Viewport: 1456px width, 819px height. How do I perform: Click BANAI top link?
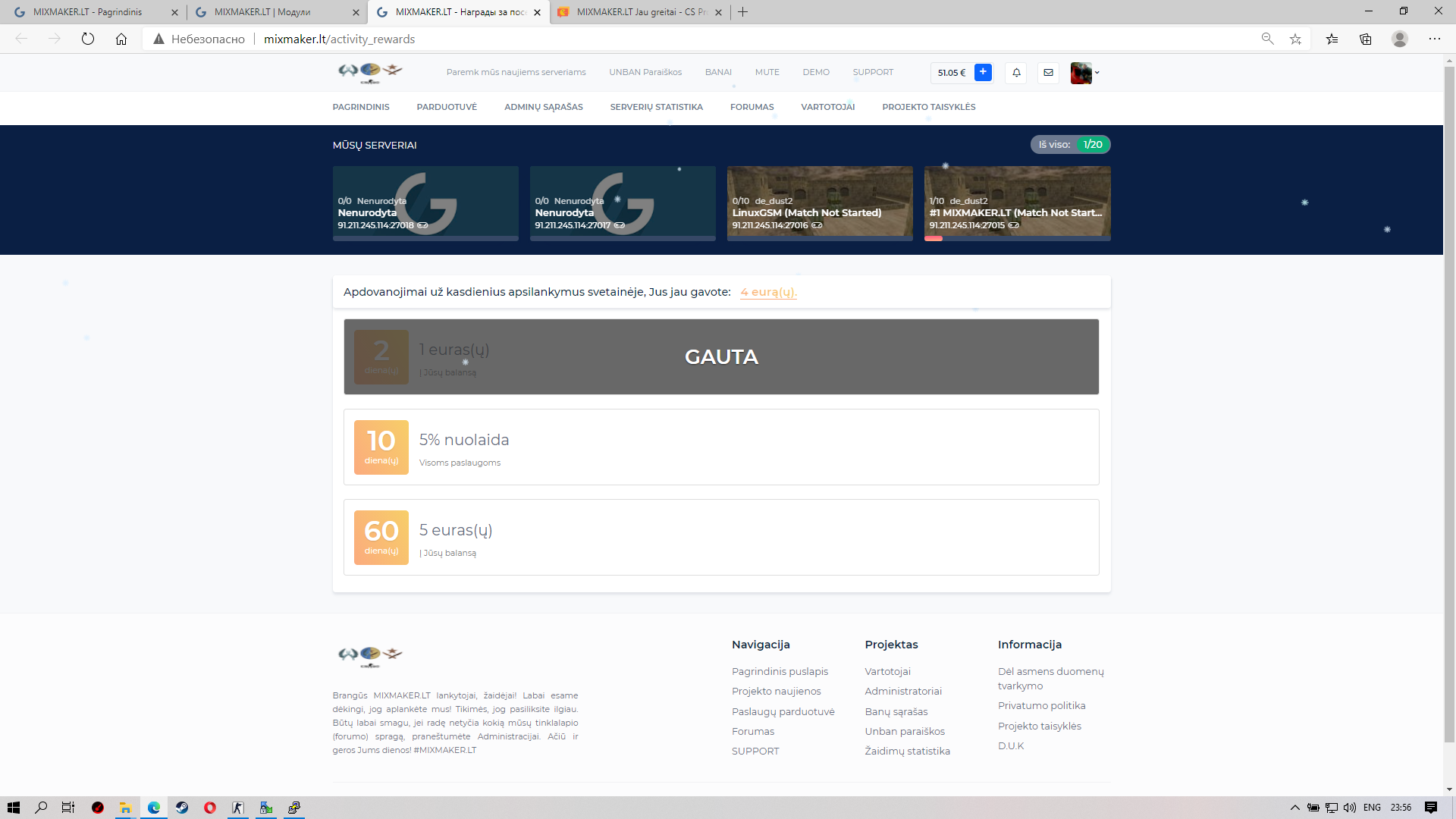click(x=718, y=73)
